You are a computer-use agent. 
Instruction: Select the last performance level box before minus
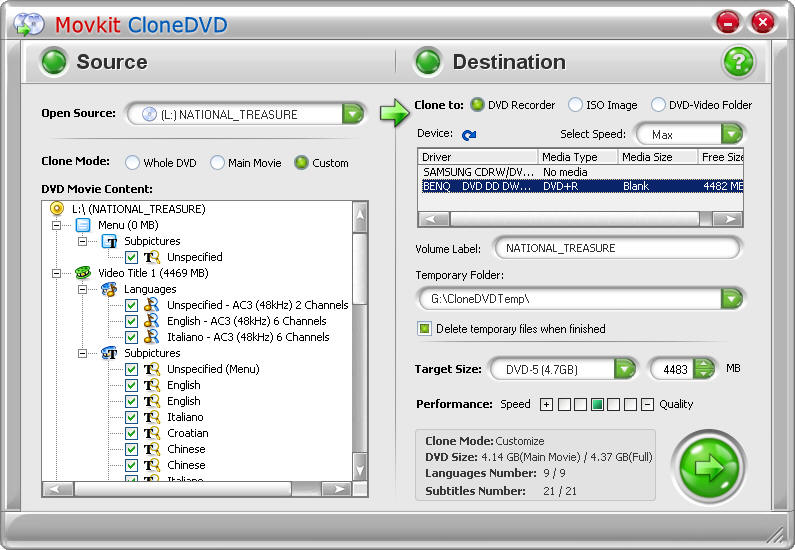coord(630,405)
